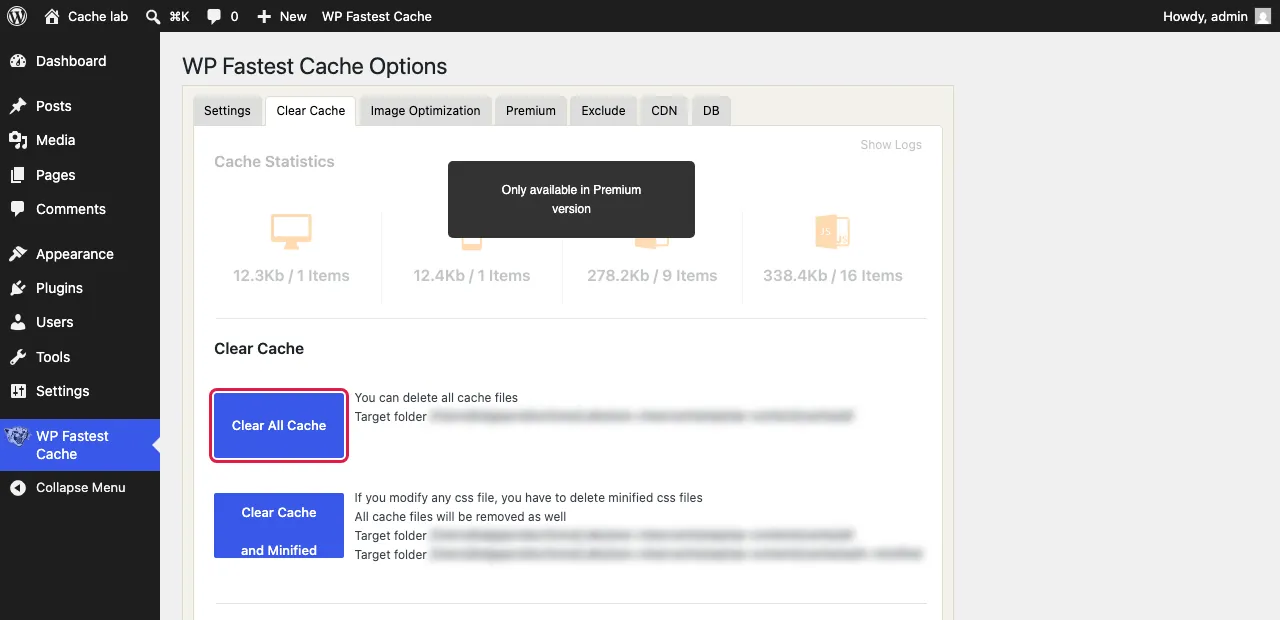Open the DB tab
The width and height of the screenshot is (1280, 620).
[711, 110]
